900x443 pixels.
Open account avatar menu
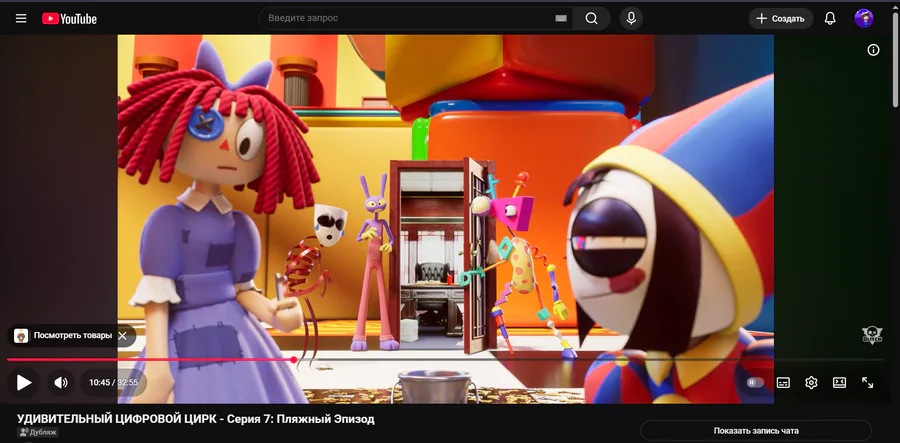[863, 18]
